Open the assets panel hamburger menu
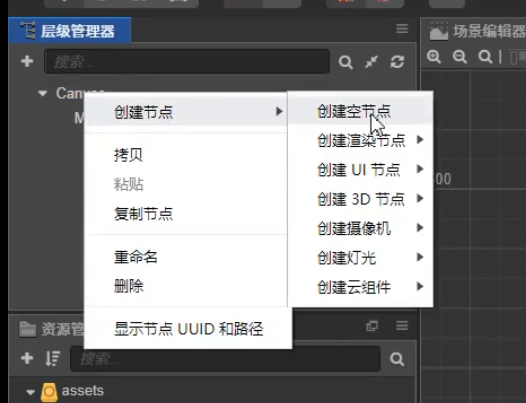526x403 pixels. (x=402, y=325)
